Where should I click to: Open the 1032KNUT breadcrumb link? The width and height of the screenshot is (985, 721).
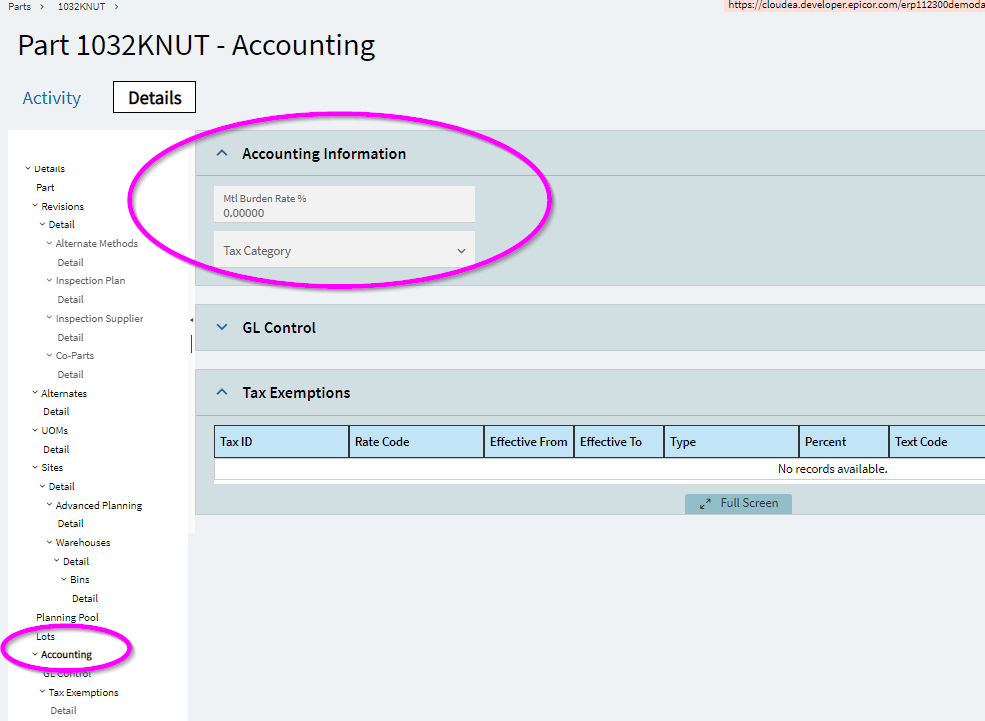[x=81, y=6]
